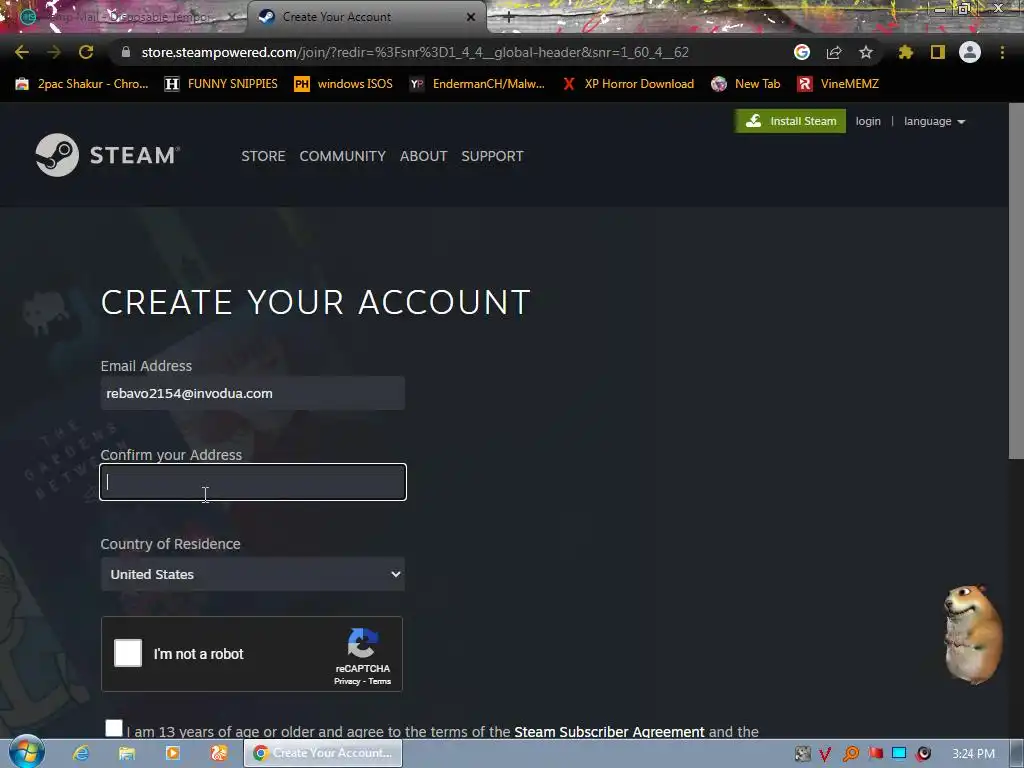
Task: Open COMMUNITY menu
Action: (x=342, y=156)
